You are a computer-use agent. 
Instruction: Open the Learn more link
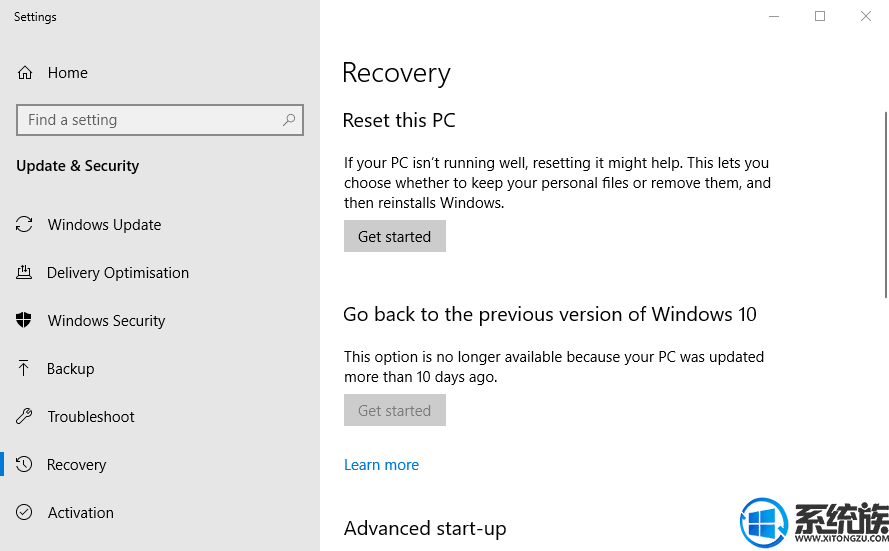382,465
